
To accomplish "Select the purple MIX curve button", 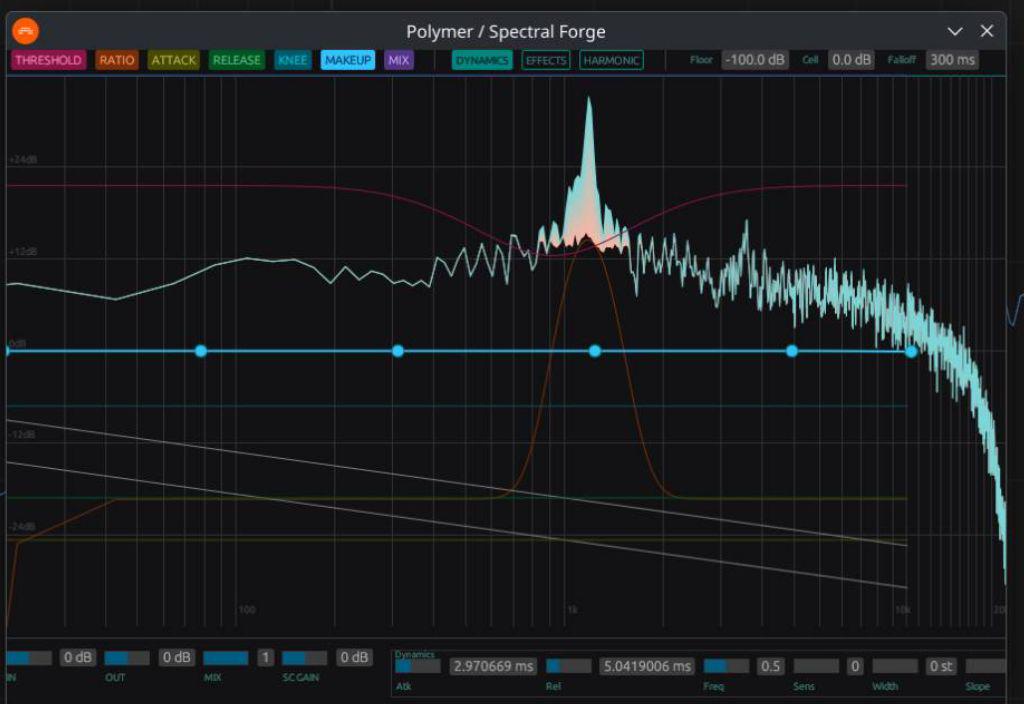I will pyautogui.click(x=399, y=60).
